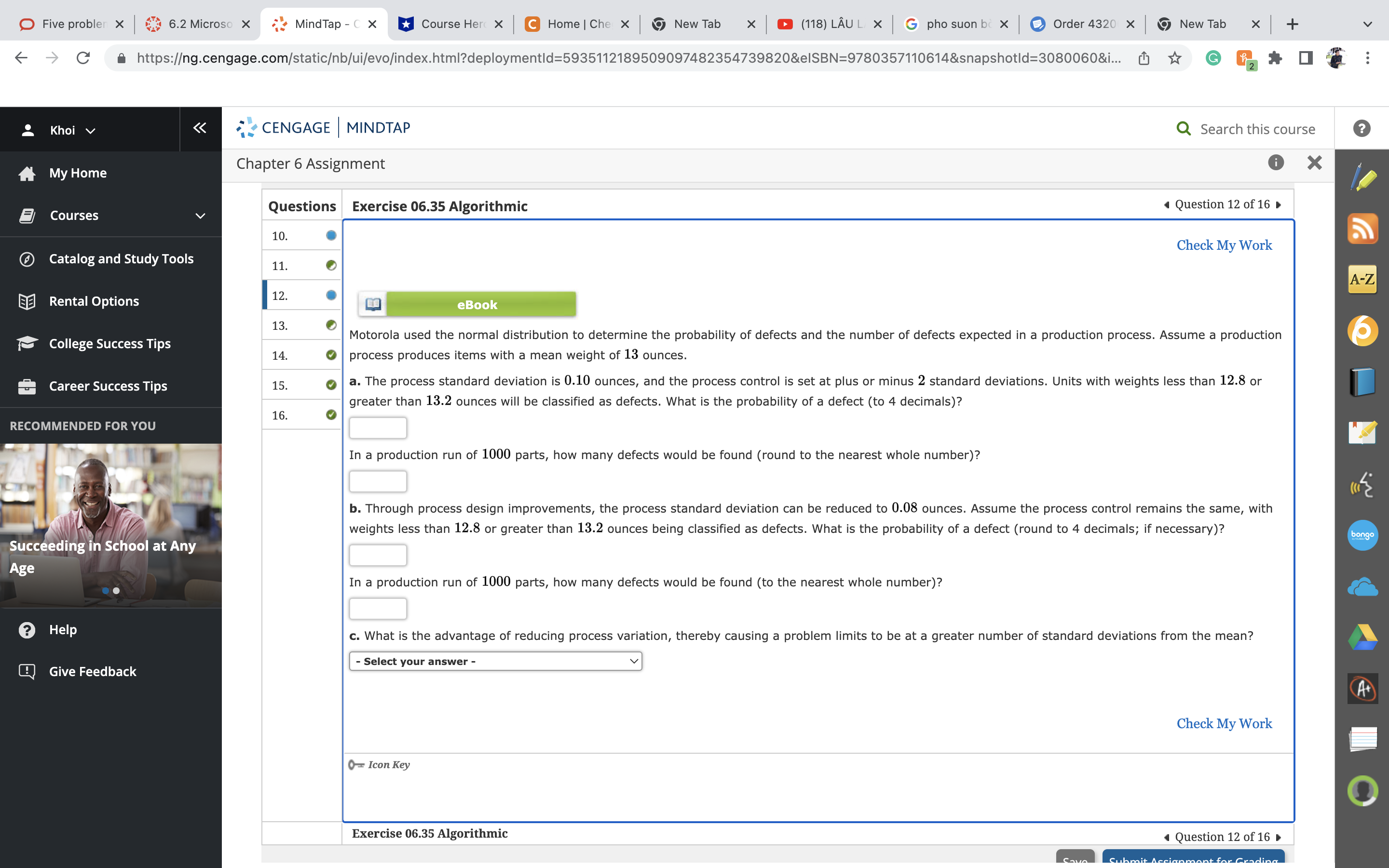Open the Khoi user account dropdown
The image size is (1389, 868).
[x=71, y=130]
